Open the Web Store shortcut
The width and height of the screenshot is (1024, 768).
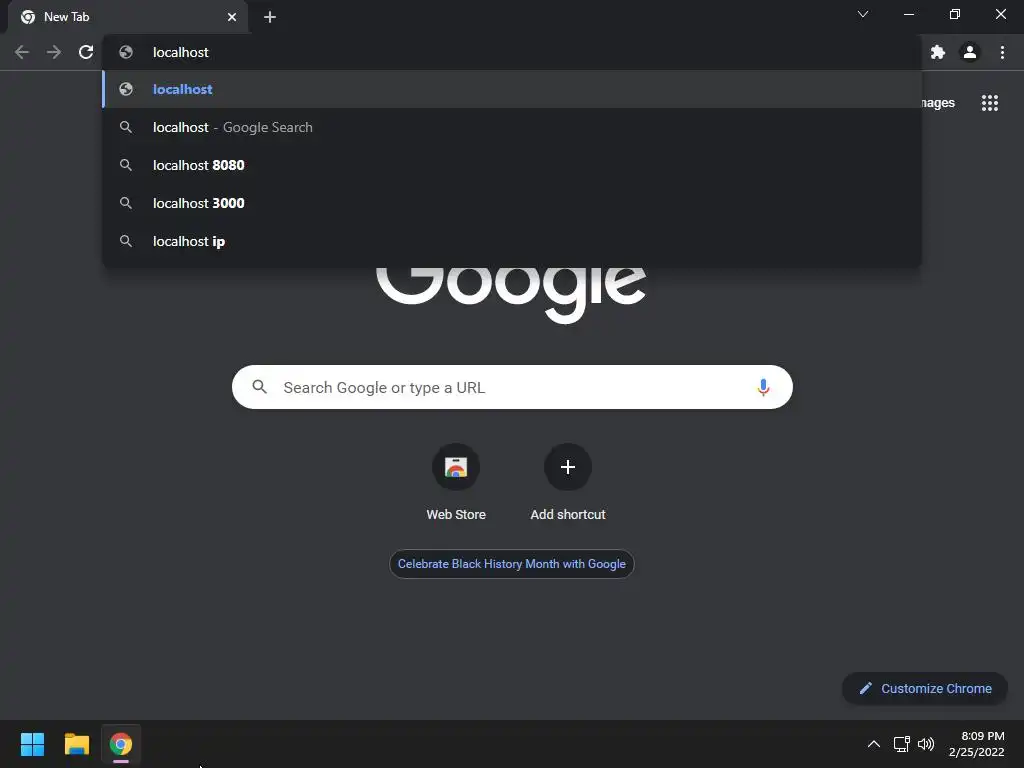point(456,483)
